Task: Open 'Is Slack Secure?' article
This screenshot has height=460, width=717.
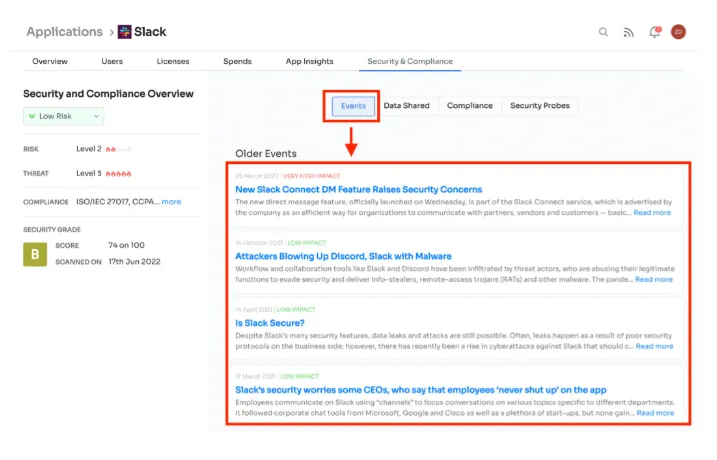Action: click(x=270, y=323)
